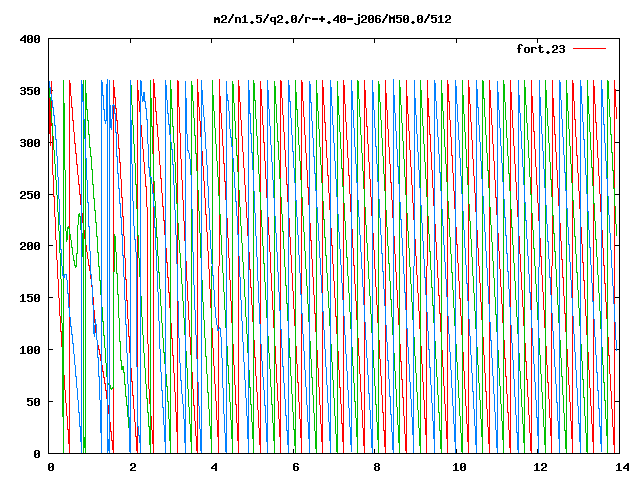Click y-axis label 200
The height and width of the screenshot is (480, 640).
(30, 246)
